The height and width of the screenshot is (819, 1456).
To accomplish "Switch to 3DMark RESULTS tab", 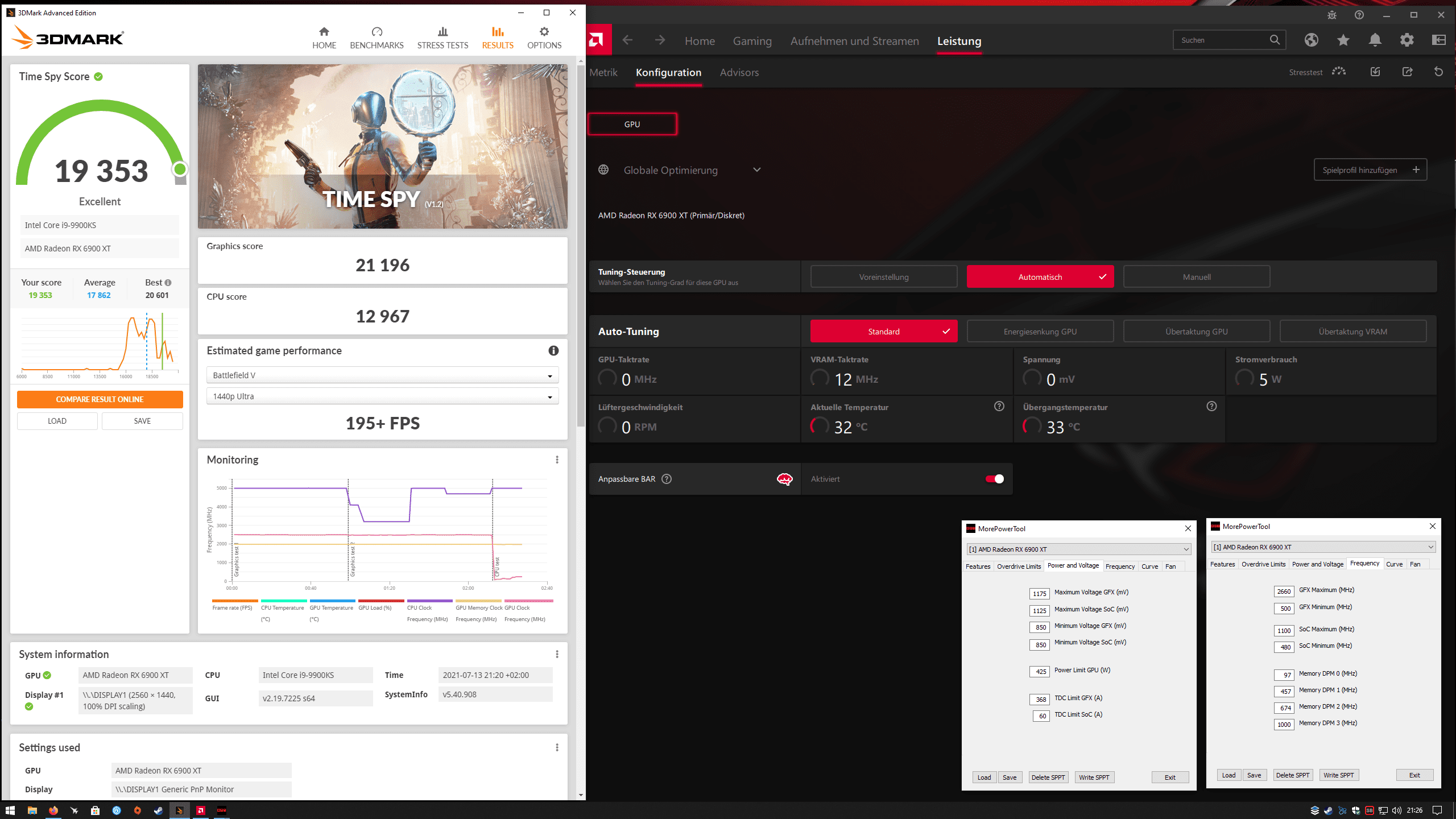I will click(x=498, y=38).
